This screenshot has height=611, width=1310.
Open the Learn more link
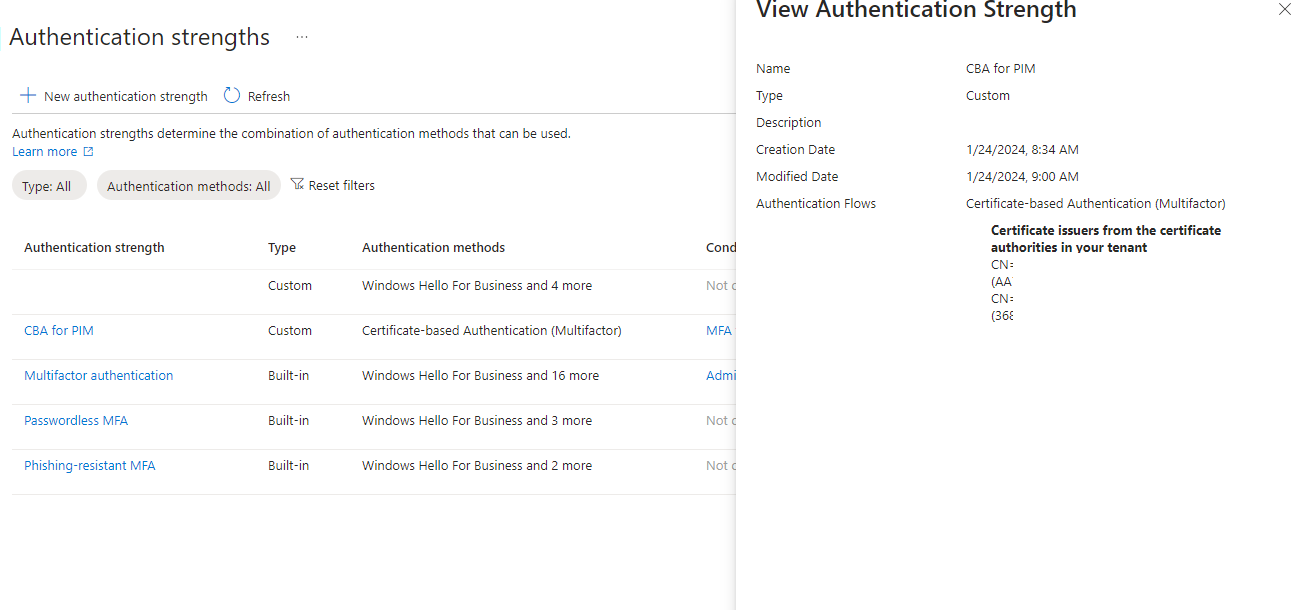(44, 152)
